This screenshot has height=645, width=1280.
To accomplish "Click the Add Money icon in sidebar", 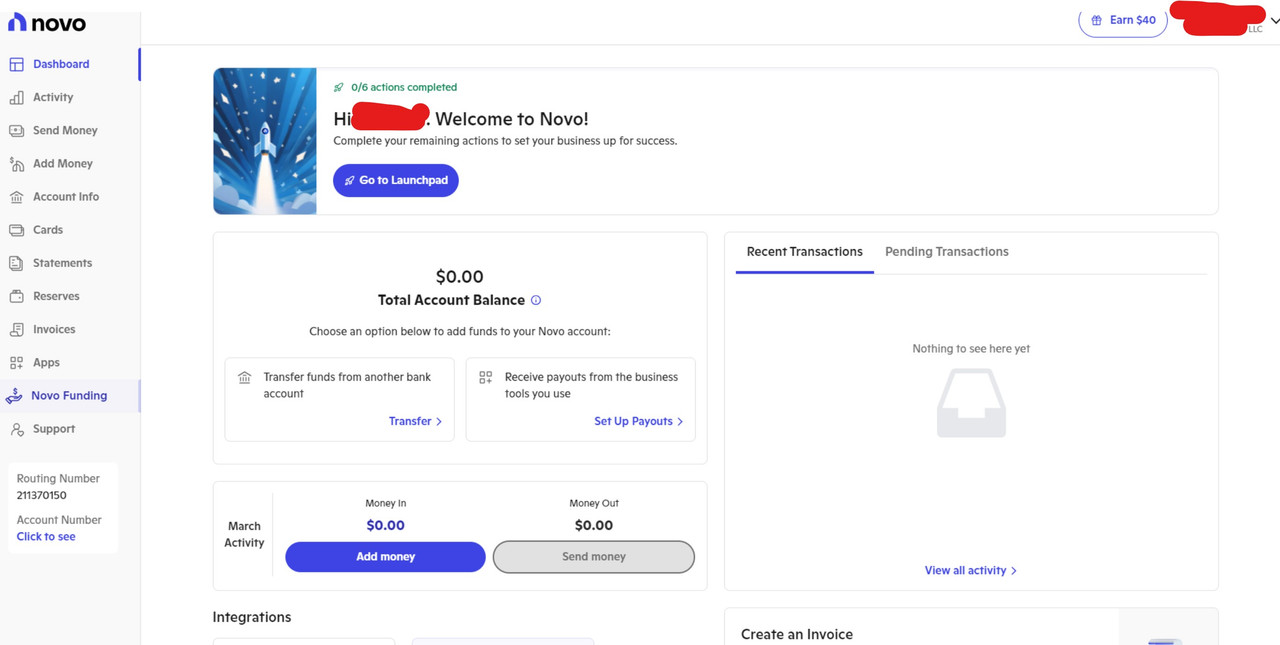I will [16, 163].
